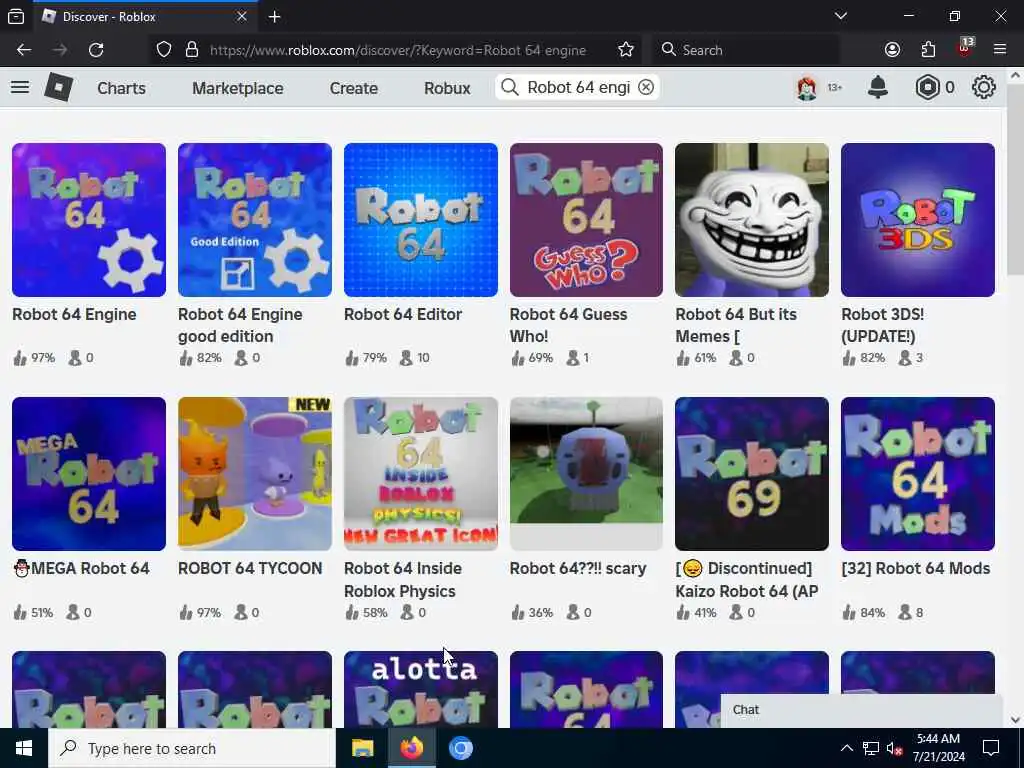The width and height of the screenshot is (1024, 768).
Task: Show site security padlock info
Action: (x=191, y=50)
